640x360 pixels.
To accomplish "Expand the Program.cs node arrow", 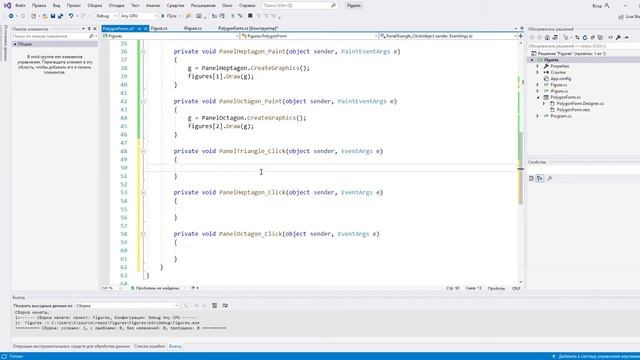I will tap(538, 116).
